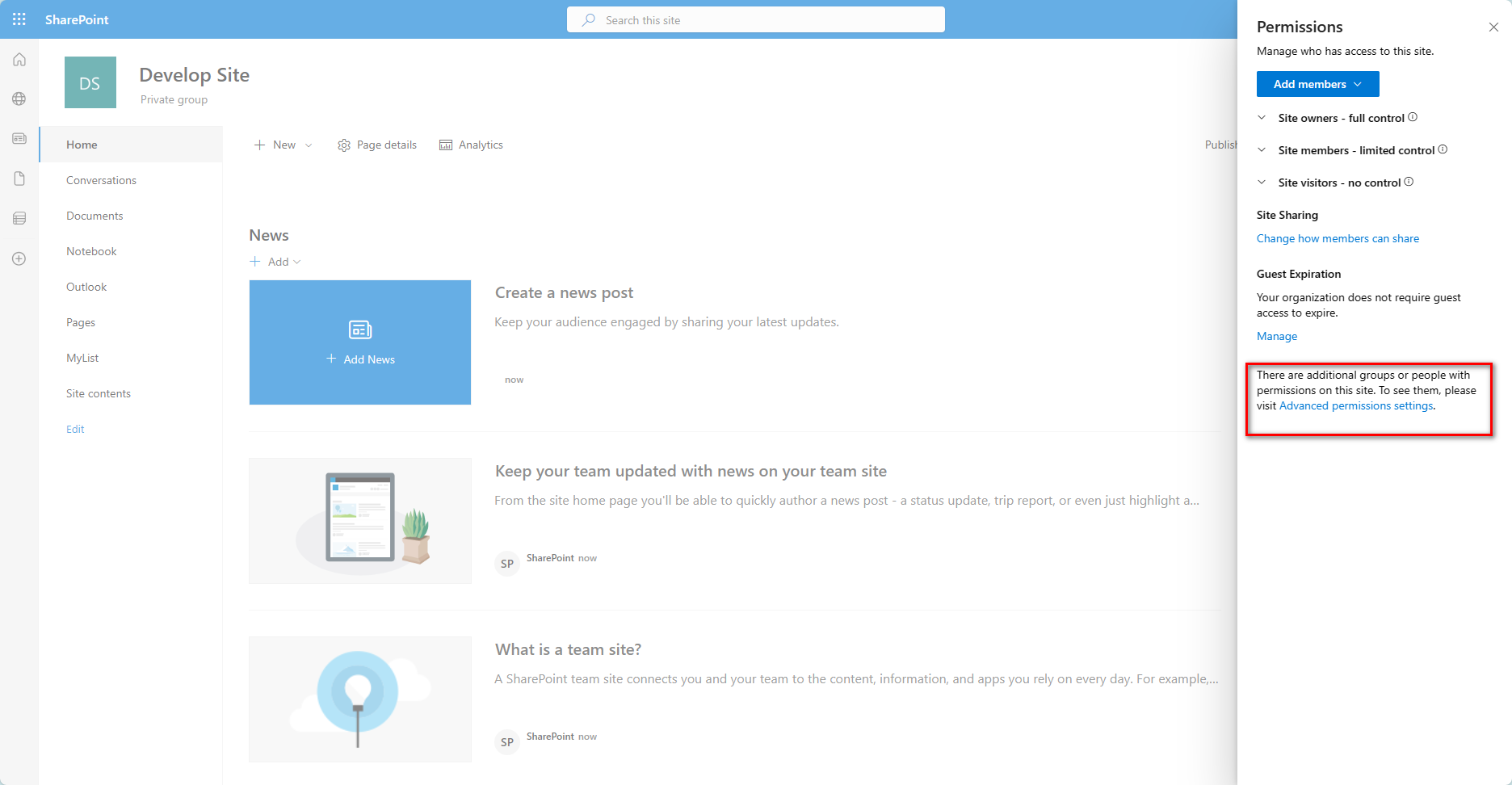Open Analytics for this page

tap(471, 145)
